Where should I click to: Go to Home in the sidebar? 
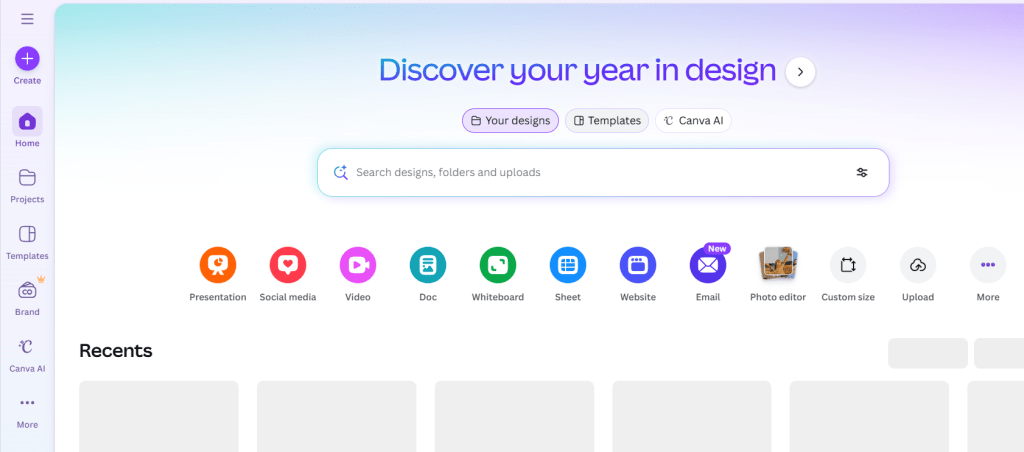pyautogui.click(x=27, y=129)
